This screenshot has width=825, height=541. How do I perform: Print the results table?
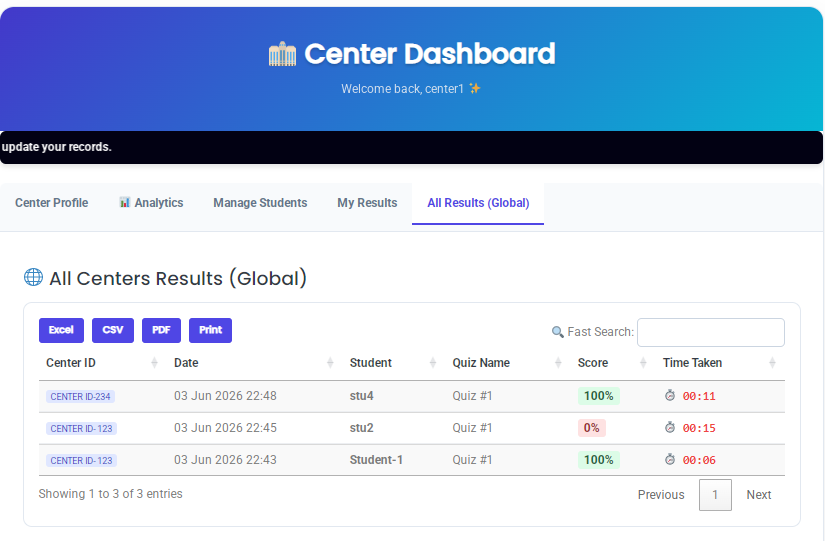210,330
